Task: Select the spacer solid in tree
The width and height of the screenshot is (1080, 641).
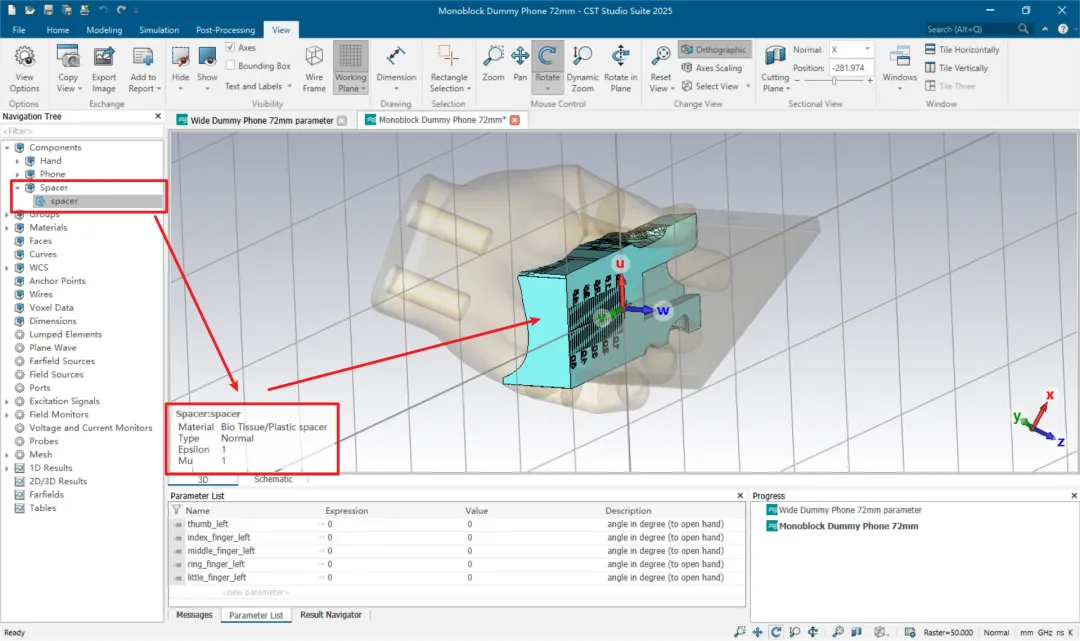Action: [x=63, y=201]
